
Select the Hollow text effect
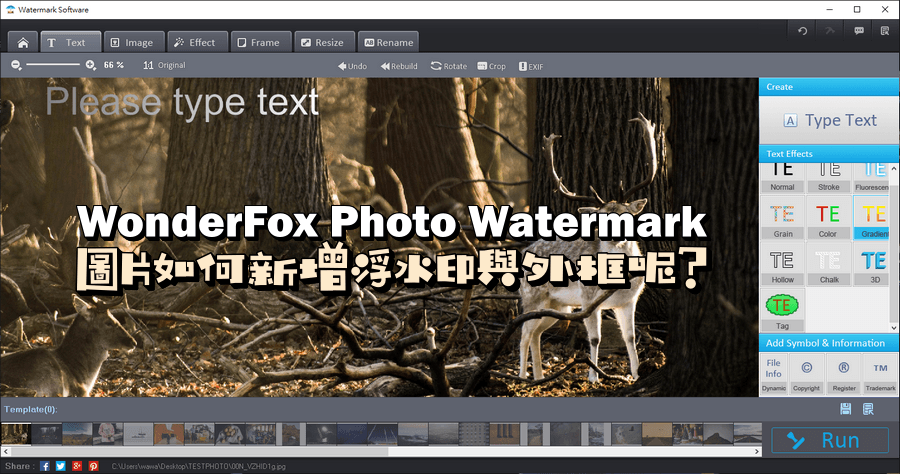tap(782, 264)
